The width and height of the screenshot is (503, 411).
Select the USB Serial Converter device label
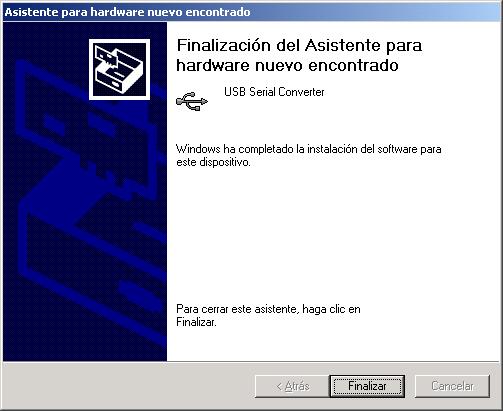coord(274,92)
